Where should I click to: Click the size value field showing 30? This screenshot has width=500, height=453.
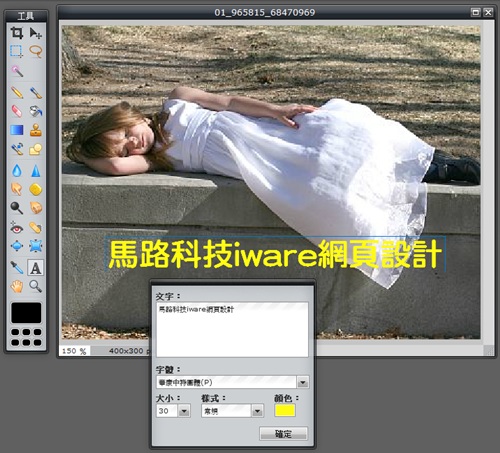point(167,411)
